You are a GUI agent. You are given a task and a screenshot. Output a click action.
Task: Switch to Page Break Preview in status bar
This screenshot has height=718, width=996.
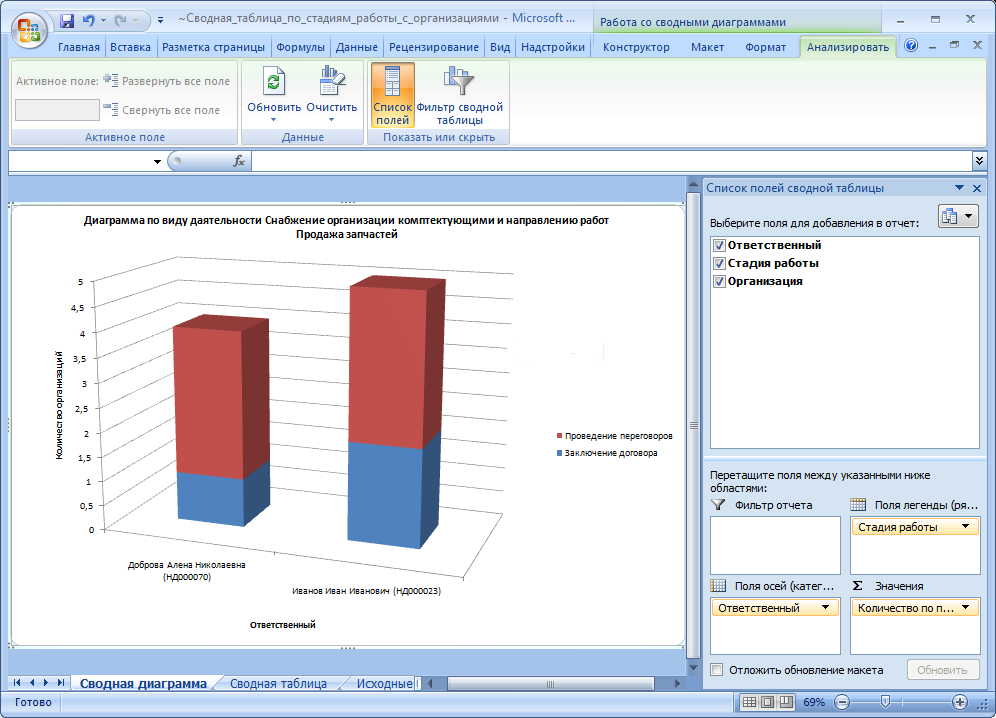[786, 702]
